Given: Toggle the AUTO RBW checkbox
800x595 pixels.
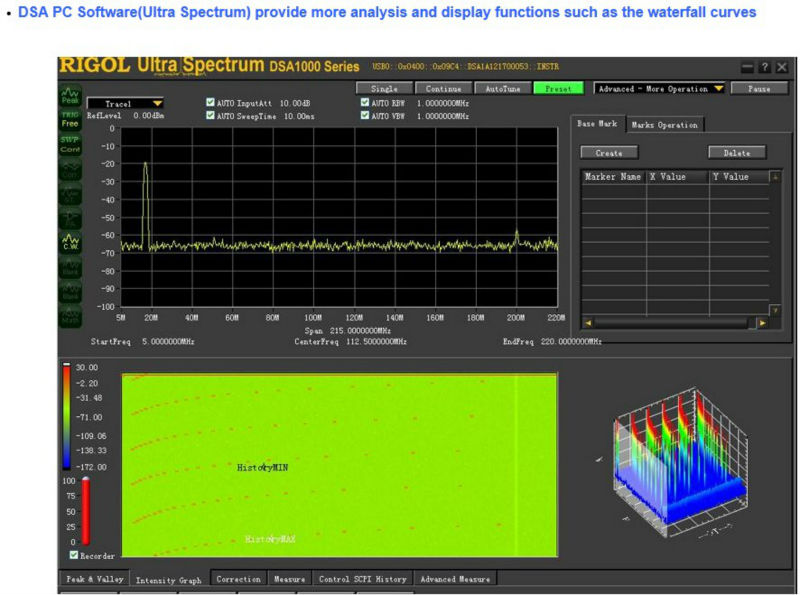Looking at the screenshot, I should (x=365, y=102).
